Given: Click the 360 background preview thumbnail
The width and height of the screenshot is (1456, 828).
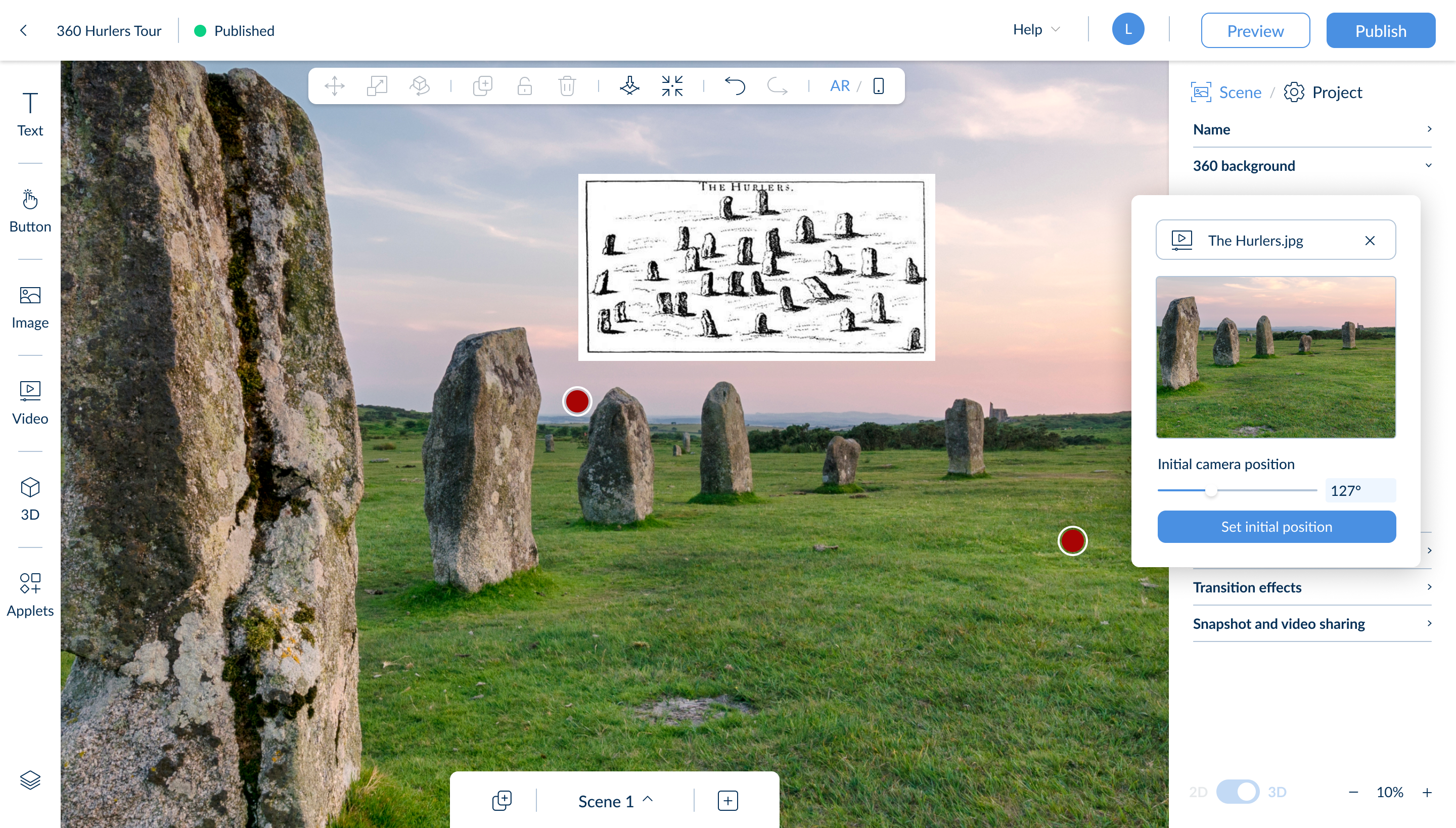Looking at the screenshot, I should [1276, 356].
